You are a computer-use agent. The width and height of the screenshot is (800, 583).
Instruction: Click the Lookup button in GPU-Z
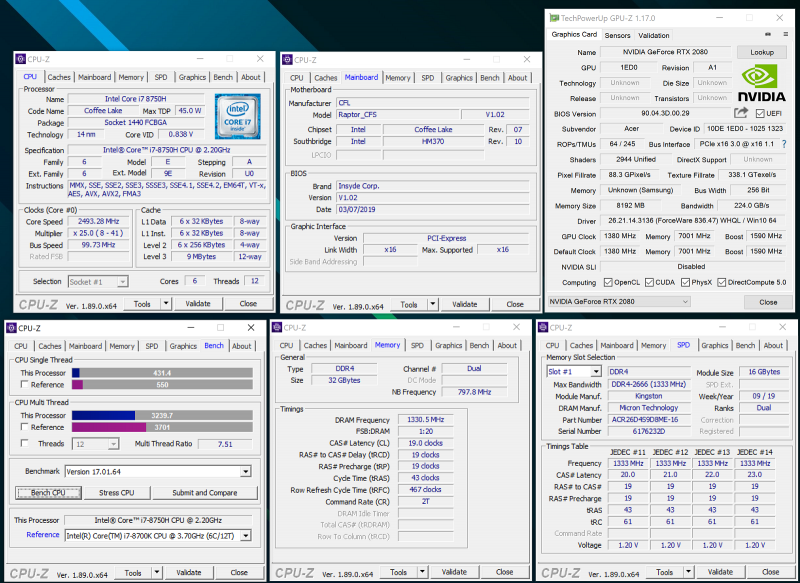pos(762,52)
